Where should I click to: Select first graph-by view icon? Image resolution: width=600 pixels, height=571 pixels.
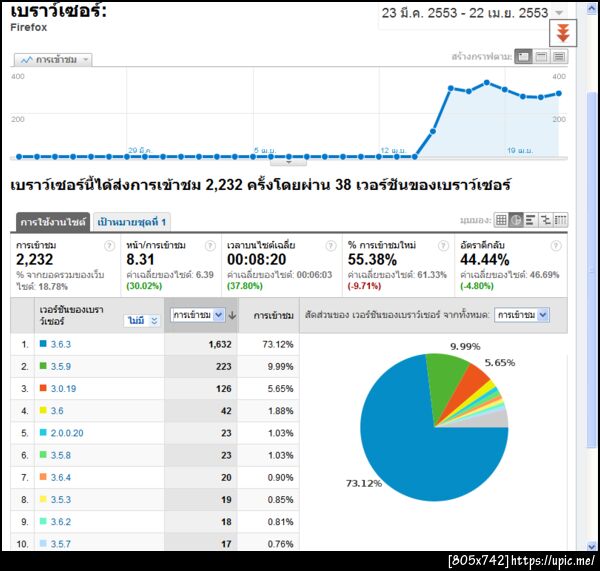[x=523, y=57]
